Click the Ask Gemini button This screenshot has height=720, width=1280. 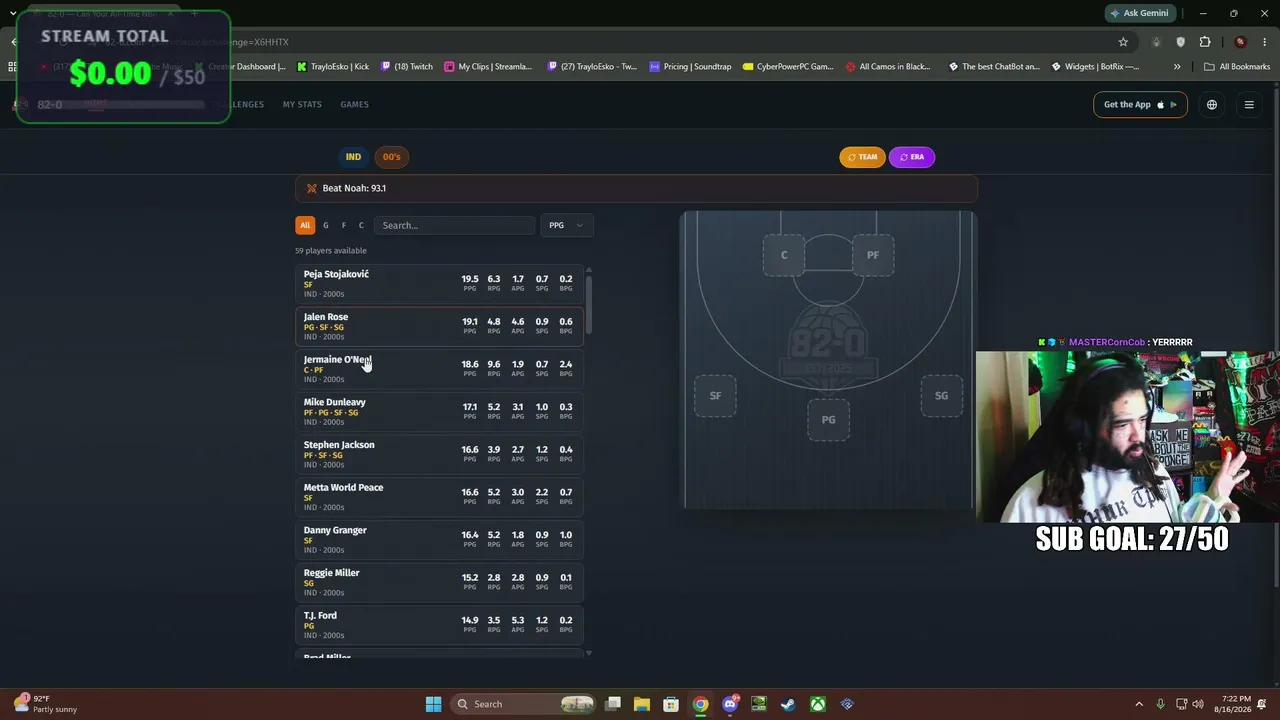pos(1138,13)
